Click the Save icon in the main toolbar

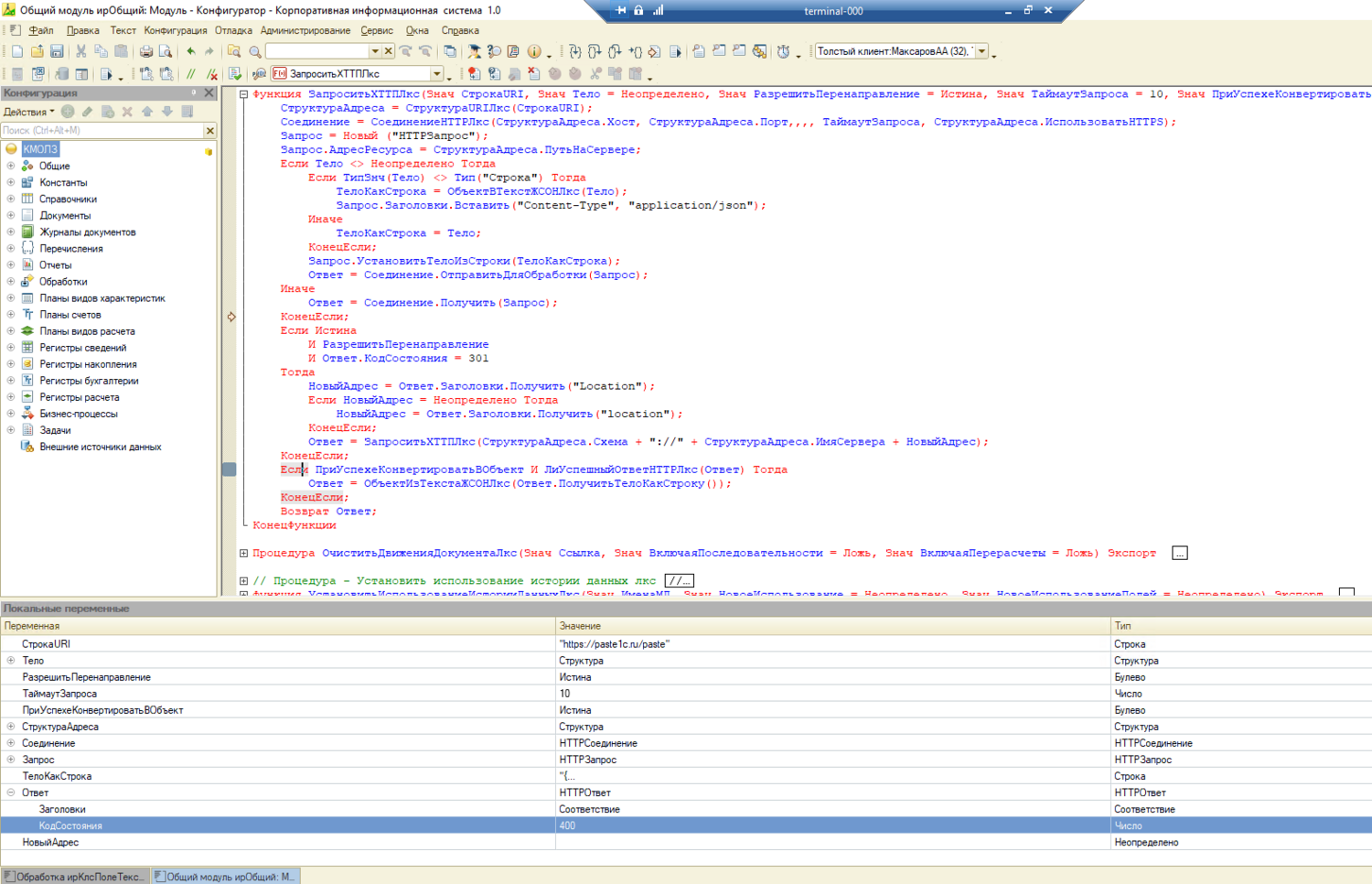point(57,52)
